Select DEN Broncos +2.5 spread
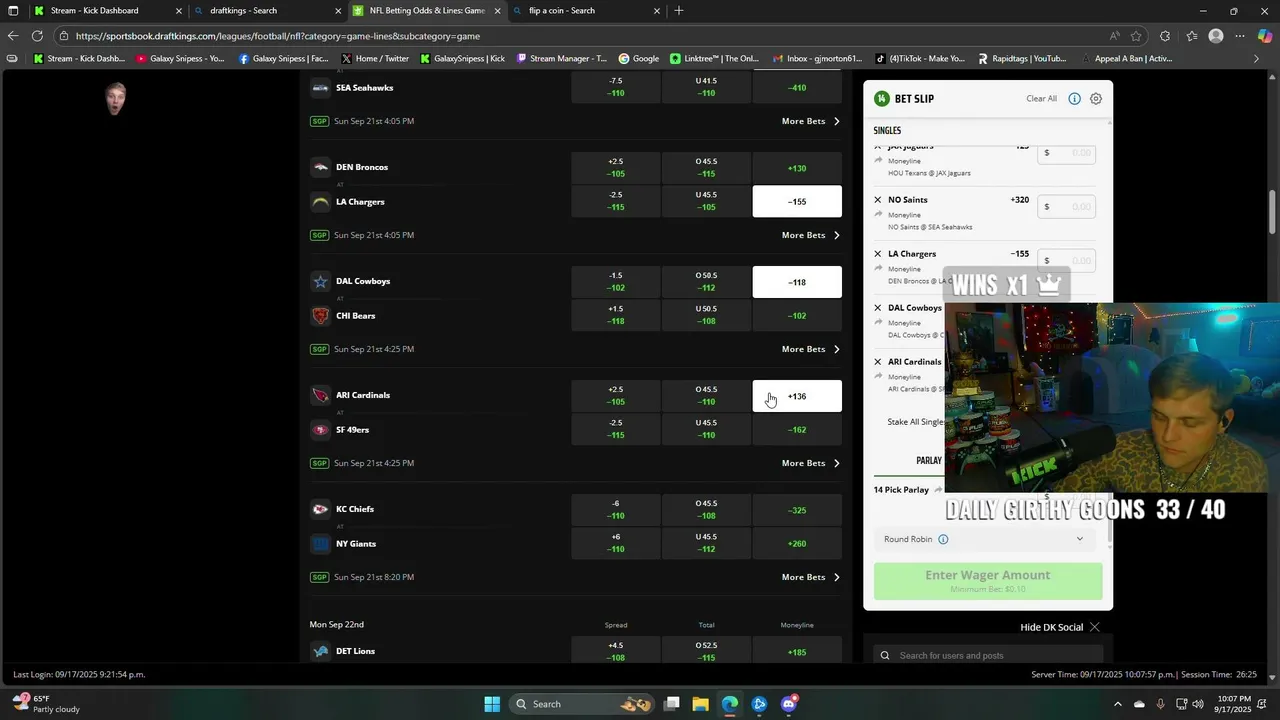The height and width of the screenshot is (720, 1280). 616,168
